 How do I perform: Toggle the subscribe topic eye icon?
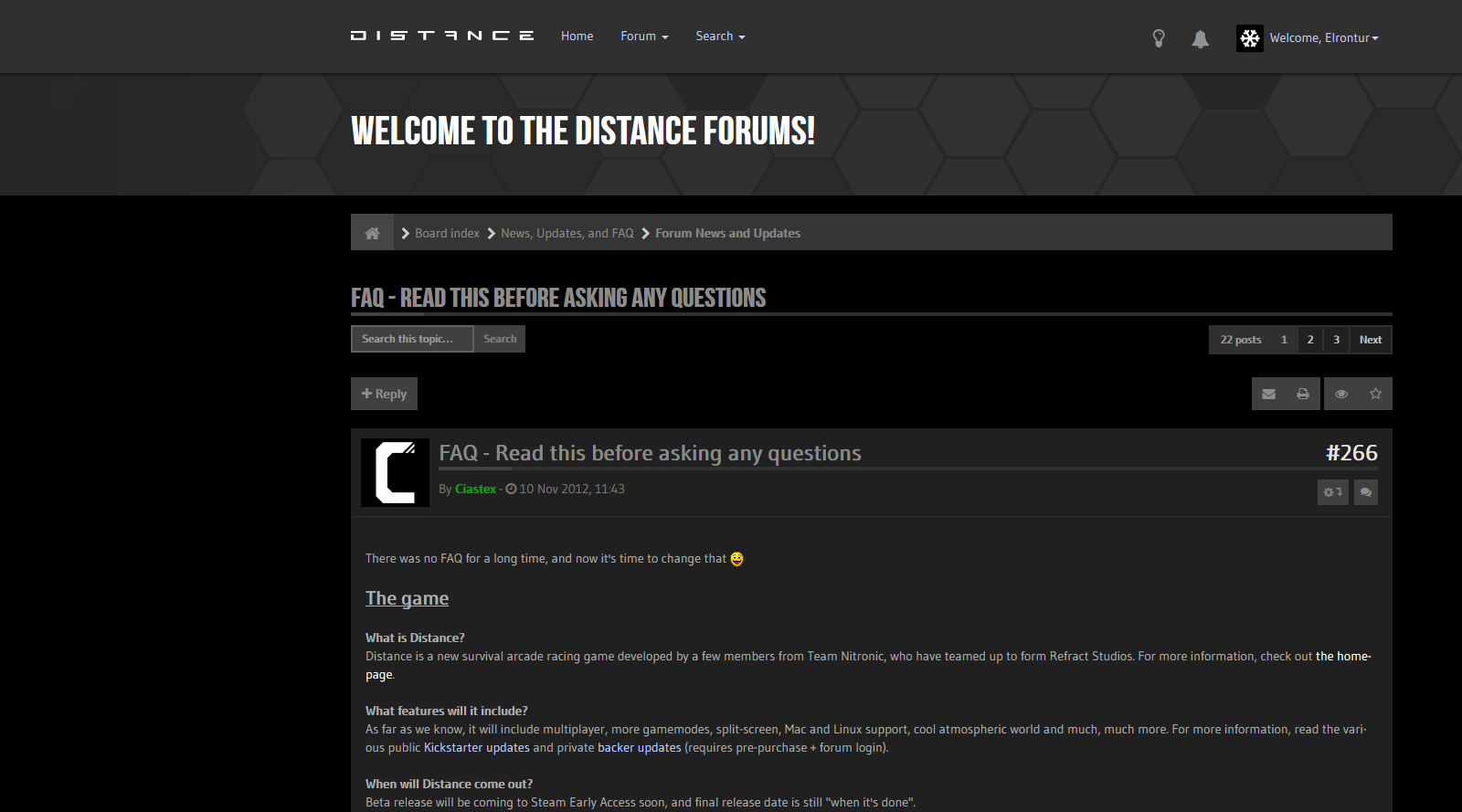(x=1341, y=394)
